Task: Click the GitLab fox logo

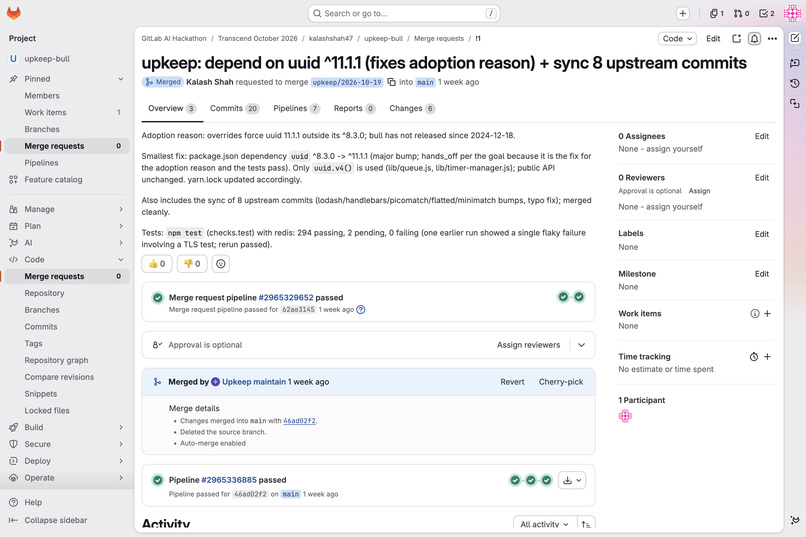Action: click(x=14, y=13)
